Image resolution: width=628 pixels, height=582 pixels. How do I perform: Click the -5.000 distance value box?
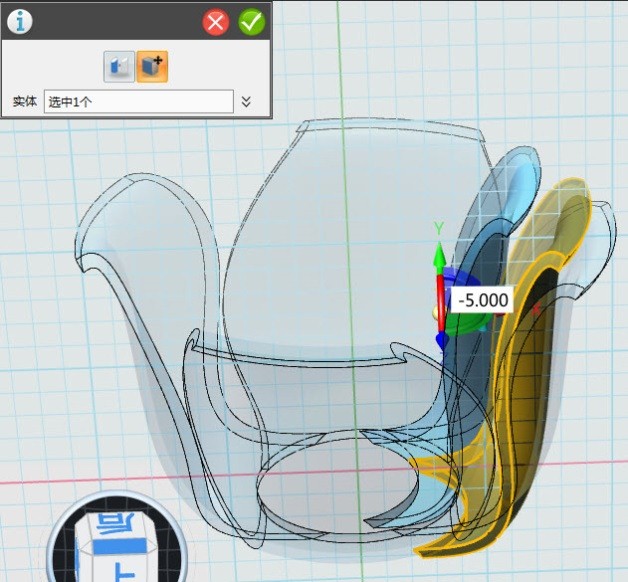[480, 300]
